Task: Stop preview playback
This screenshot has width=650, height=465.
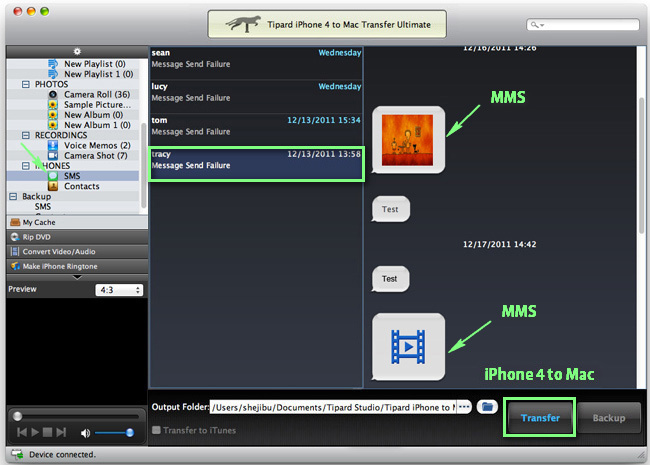Action: (x=48, y=433)
